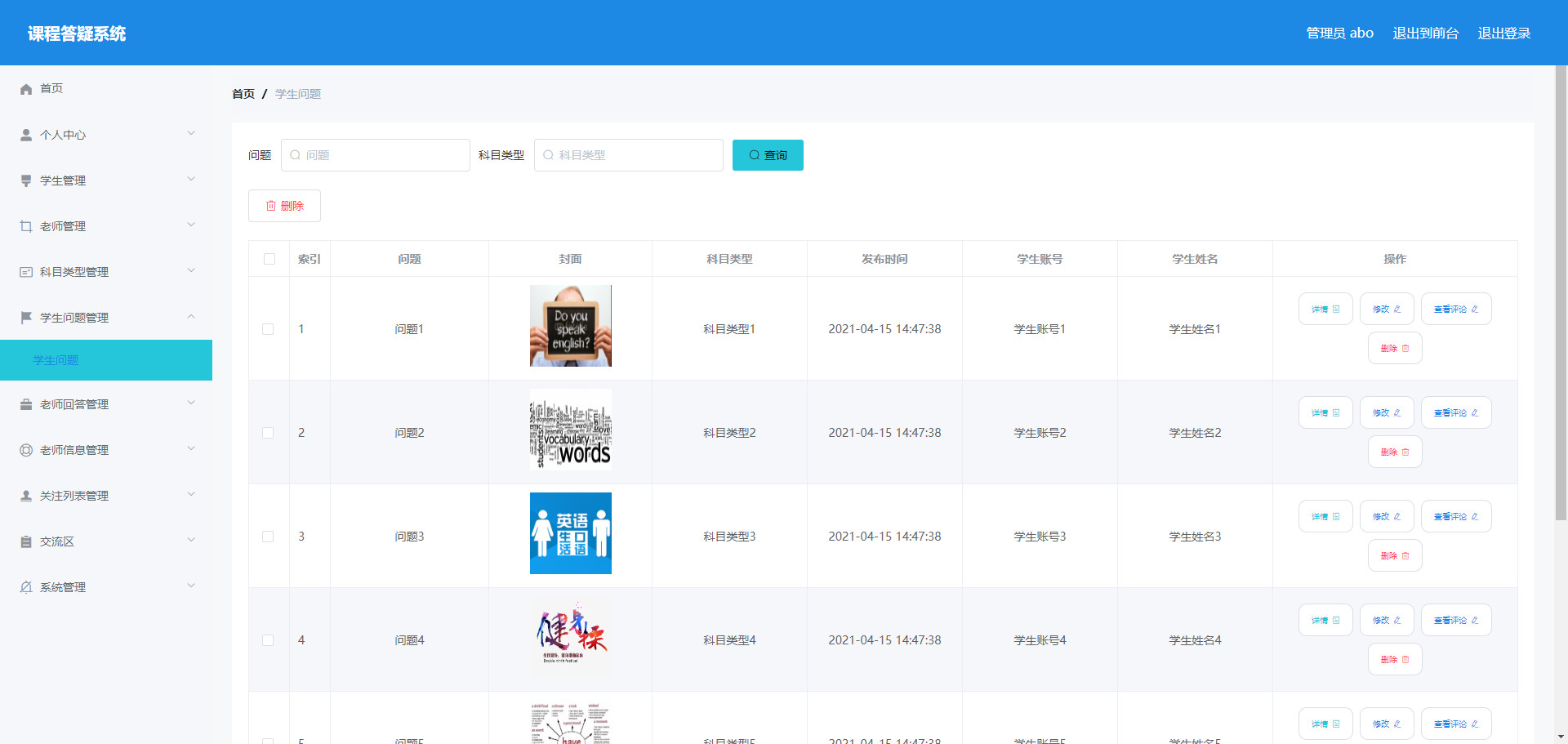Open the blue 英语生活 cover thumbnail

pos(571,533)
